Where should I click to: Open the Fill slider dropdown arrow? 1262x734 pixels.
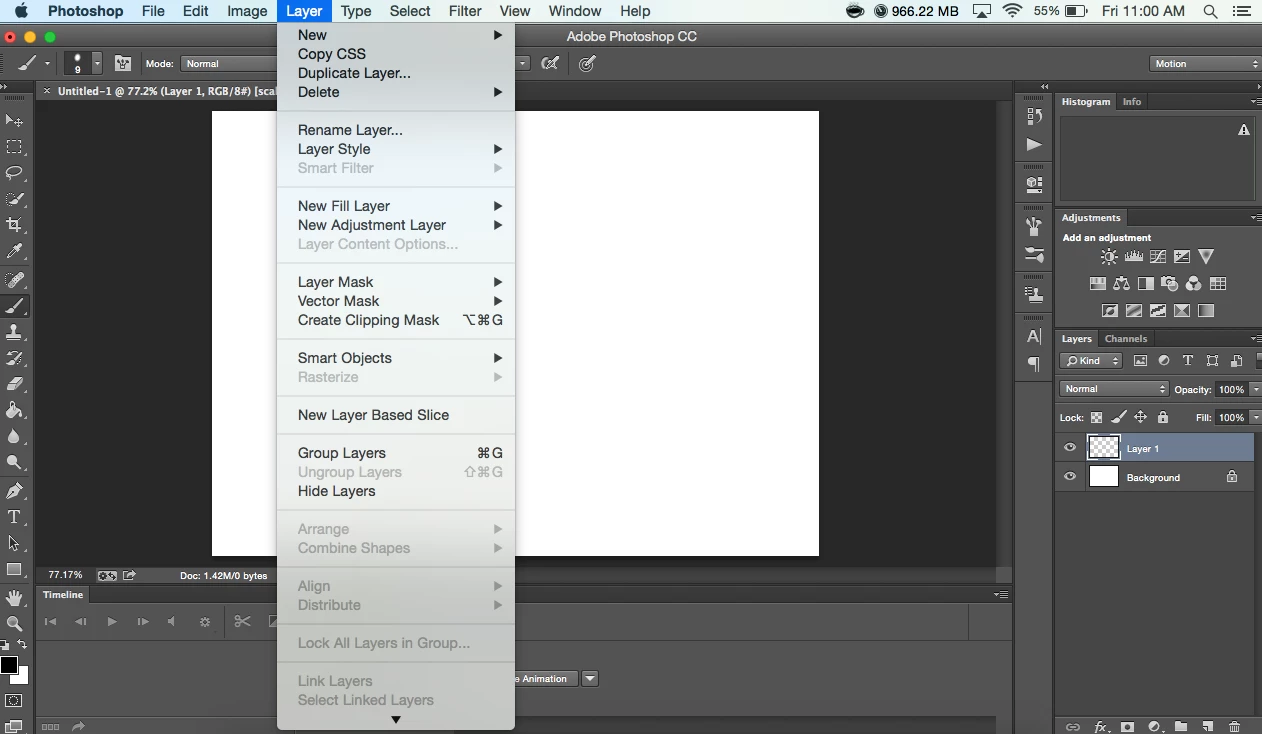tap(1255, 417)
